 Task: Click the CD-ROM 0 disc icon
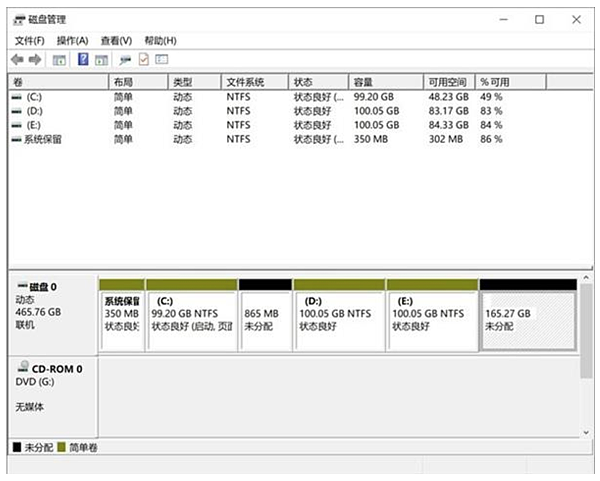point(23,367)
